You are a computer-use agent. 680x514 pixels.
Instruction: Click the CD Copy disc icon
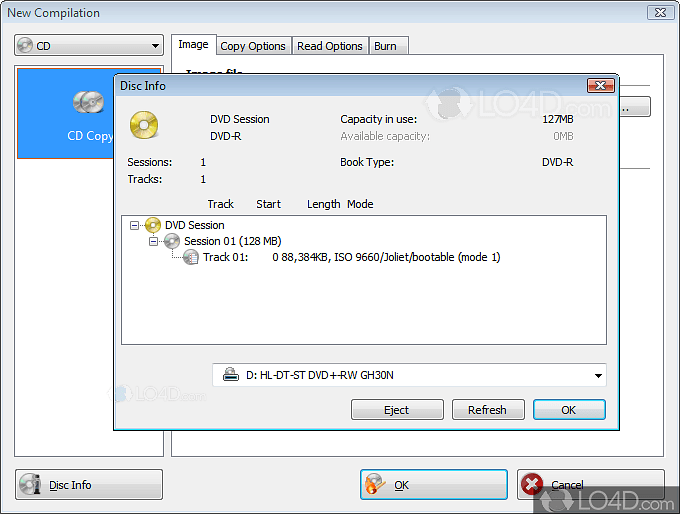(88, 102)
